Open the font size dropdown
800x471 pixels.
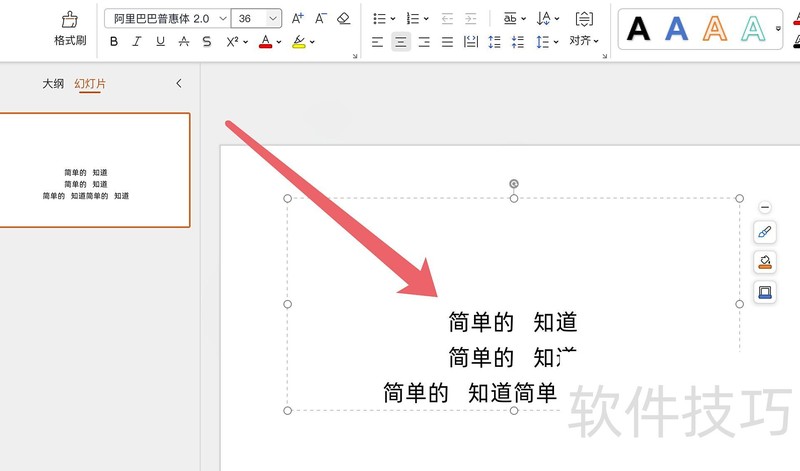tap(273, 18)
